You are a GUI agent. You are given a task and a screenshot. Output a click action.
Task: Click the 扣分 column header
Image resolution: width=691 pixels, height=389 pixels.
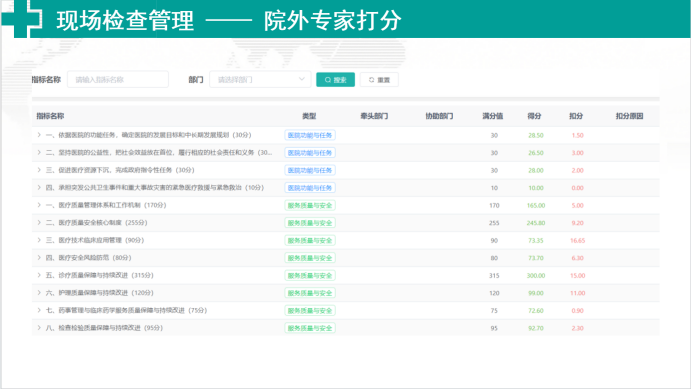click(576, 116)
